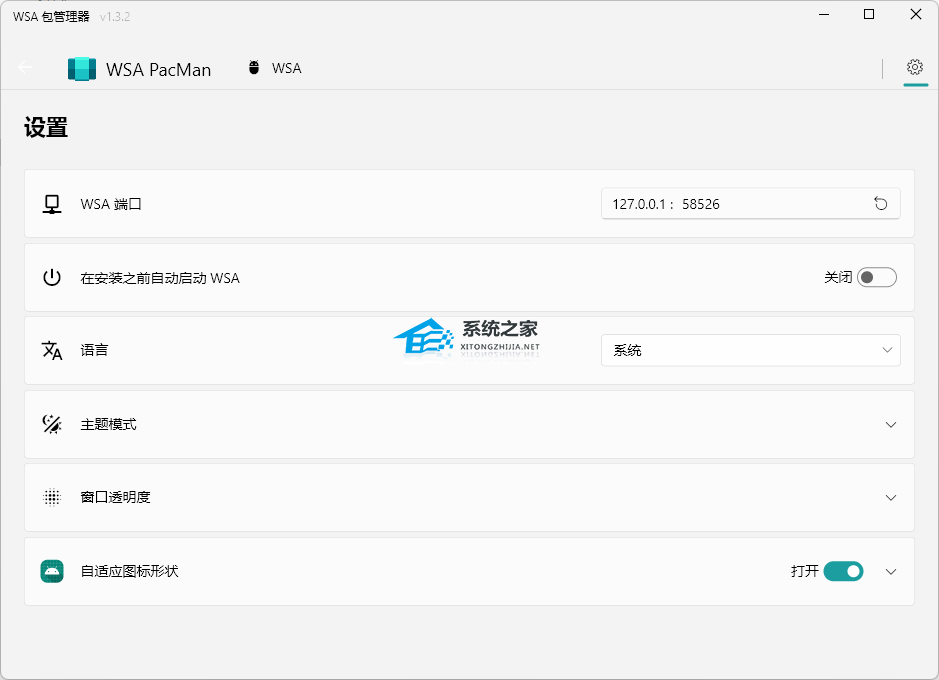939x680 pixels.
Task: Open the settings gear icon
Action: (914, 67)
